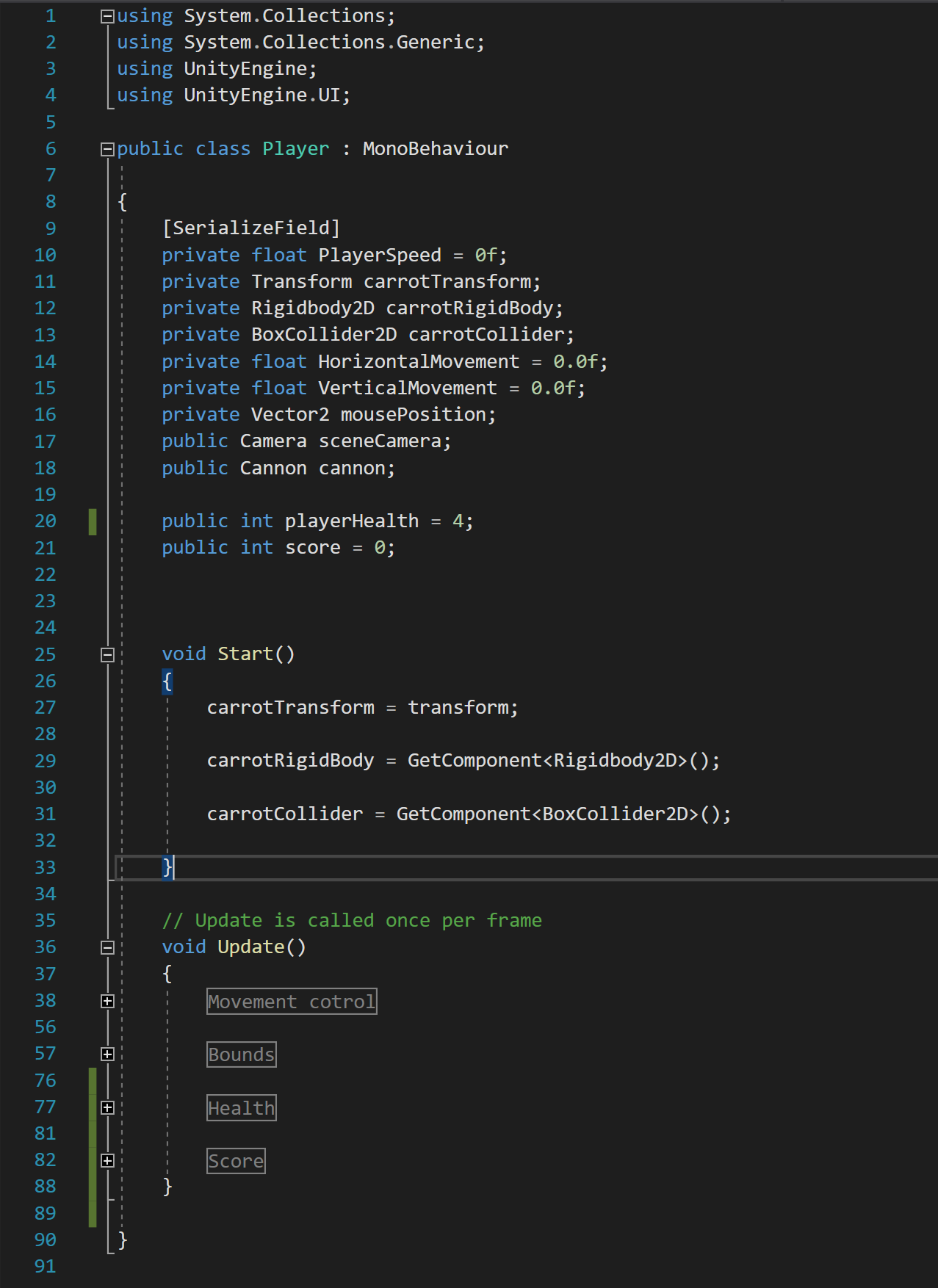Click line number 20
938x1288 pixels.
point(45,521)
